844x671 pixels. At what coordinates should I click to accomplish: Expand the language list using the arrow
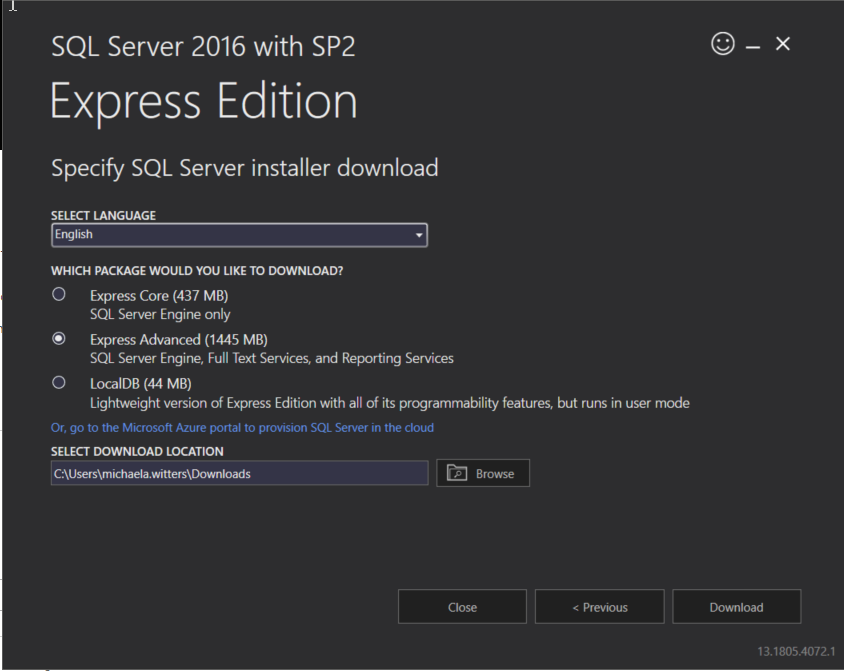click(x=419, y=235)
